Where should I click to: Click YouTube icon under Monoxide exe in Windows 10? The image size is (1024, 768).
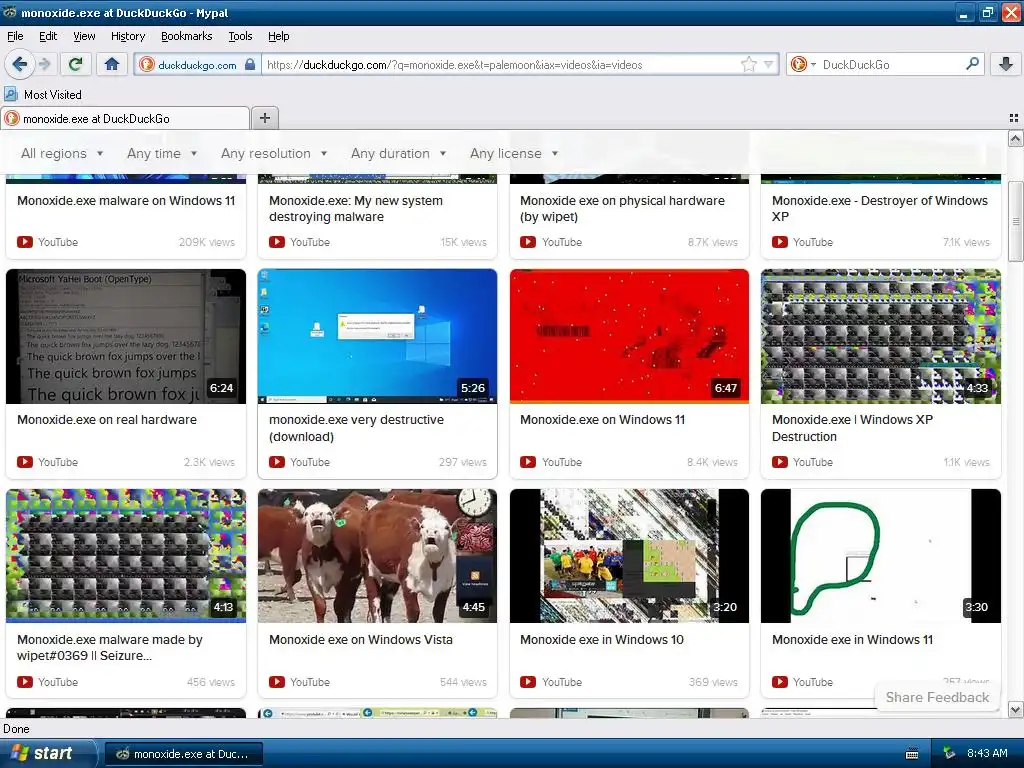click(x=528, y=682)
